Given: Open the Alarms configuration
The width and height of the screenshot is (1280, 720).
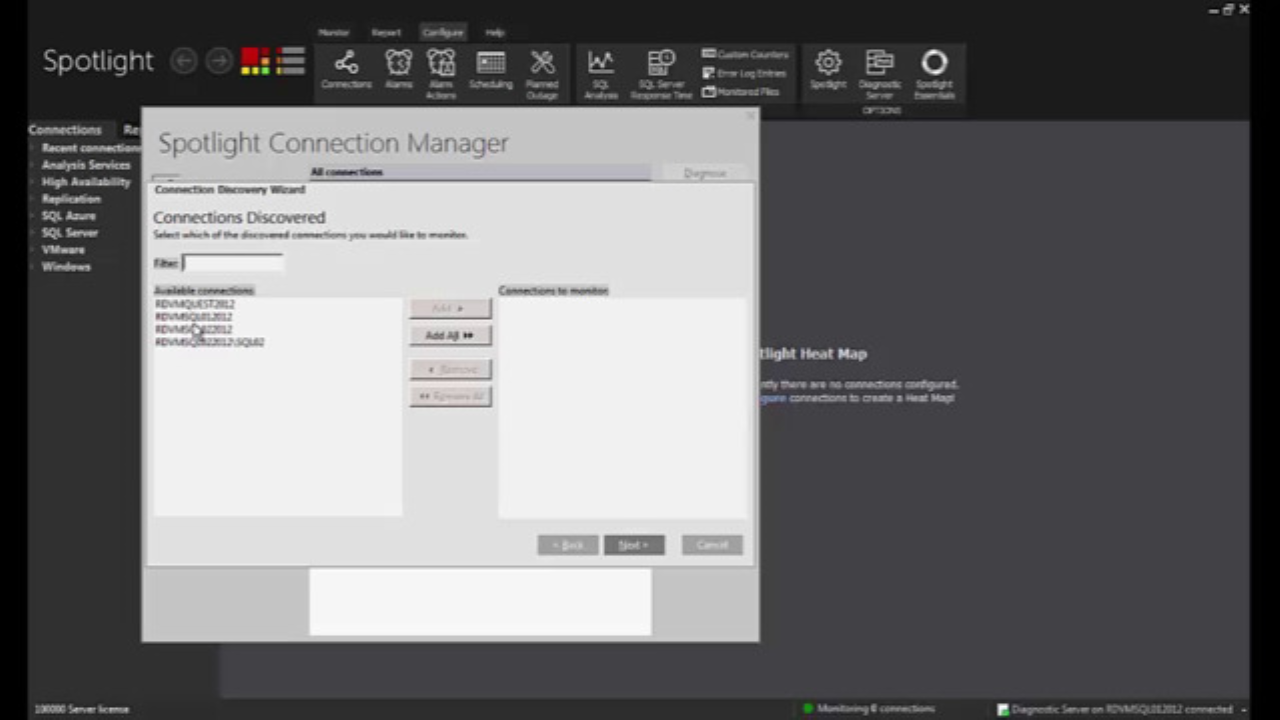Looking at the screenshot, I should click(398, 70).
